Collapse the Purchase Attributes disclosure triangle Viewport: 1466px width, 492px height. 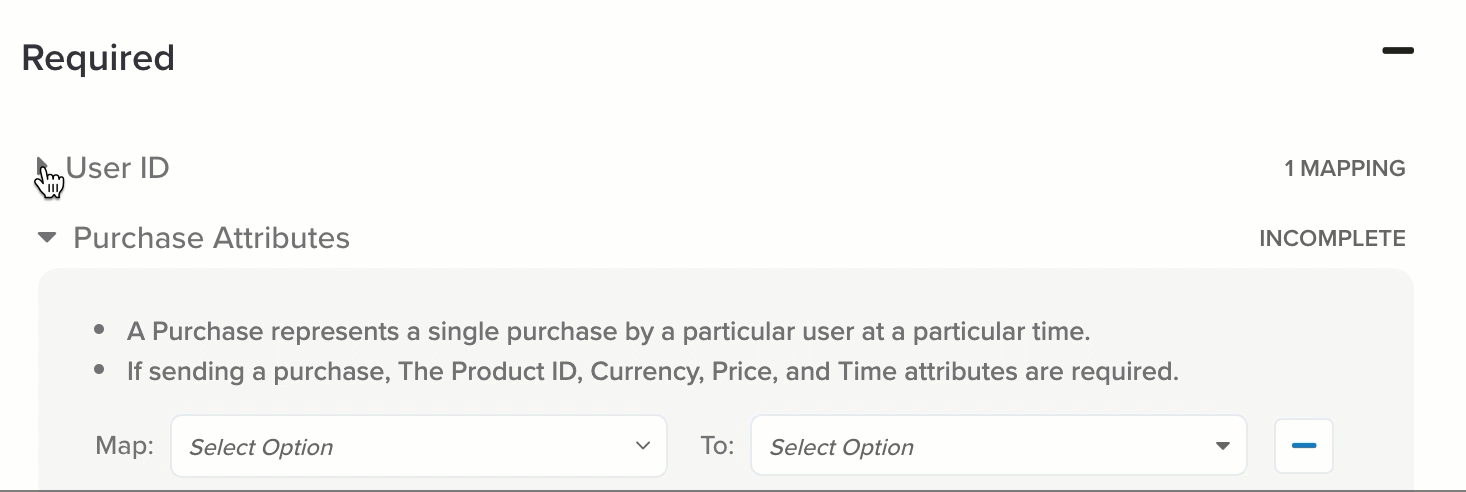(47, 238)
